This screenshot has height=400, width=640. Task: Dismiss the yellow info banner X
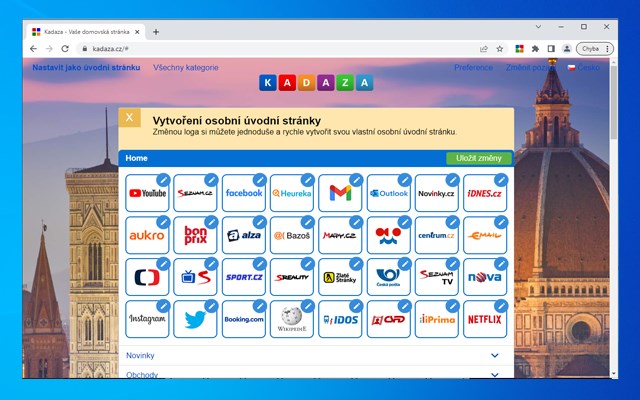coord(129,118)
